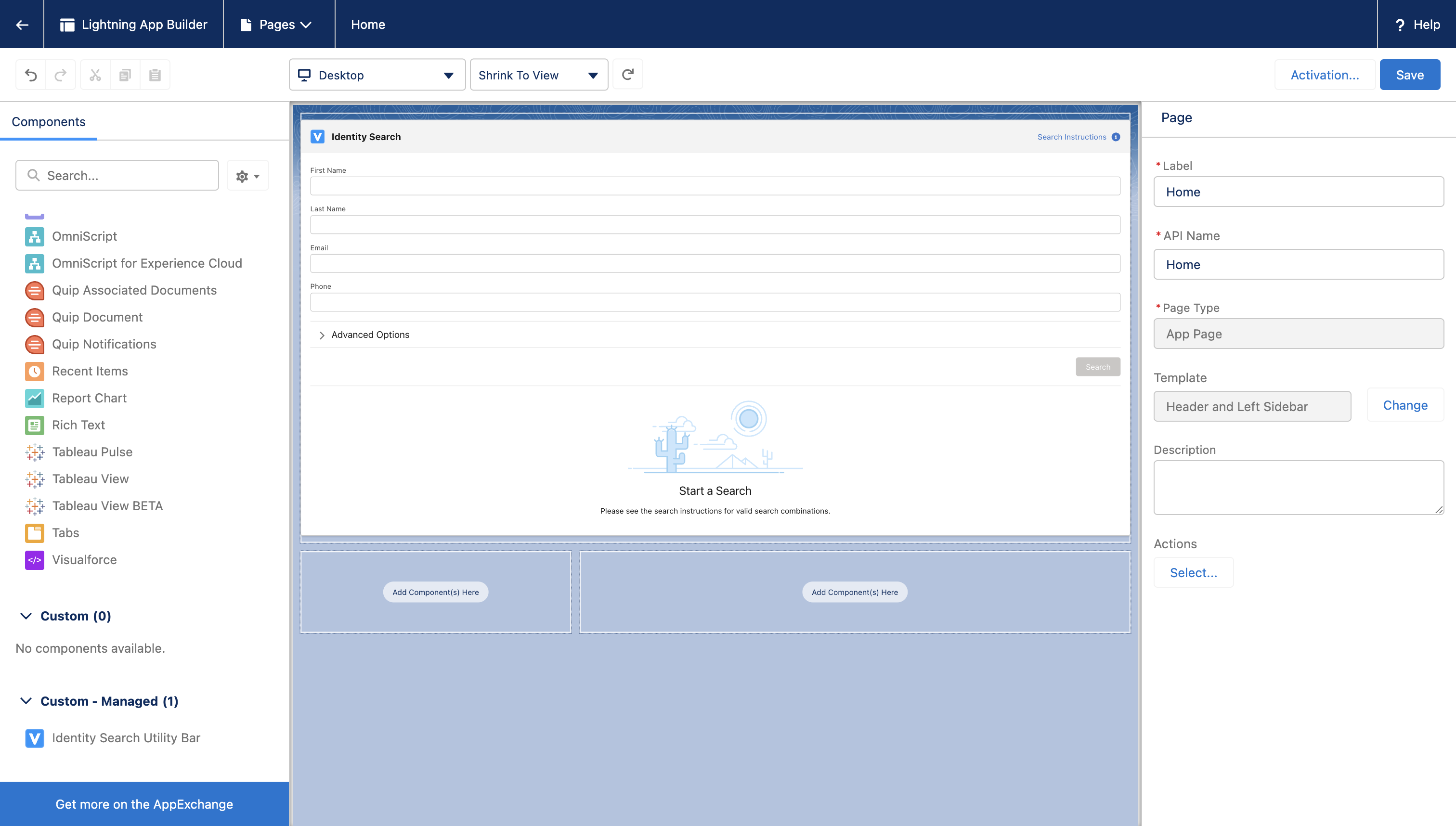Click the Actions Select button
Screen dimensions: 1456x826
pos(1193,572)
